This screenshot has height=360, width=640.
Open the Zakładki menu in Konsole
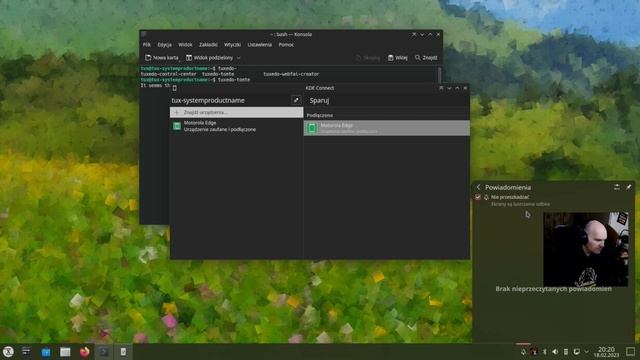click(x=208, y=44)
